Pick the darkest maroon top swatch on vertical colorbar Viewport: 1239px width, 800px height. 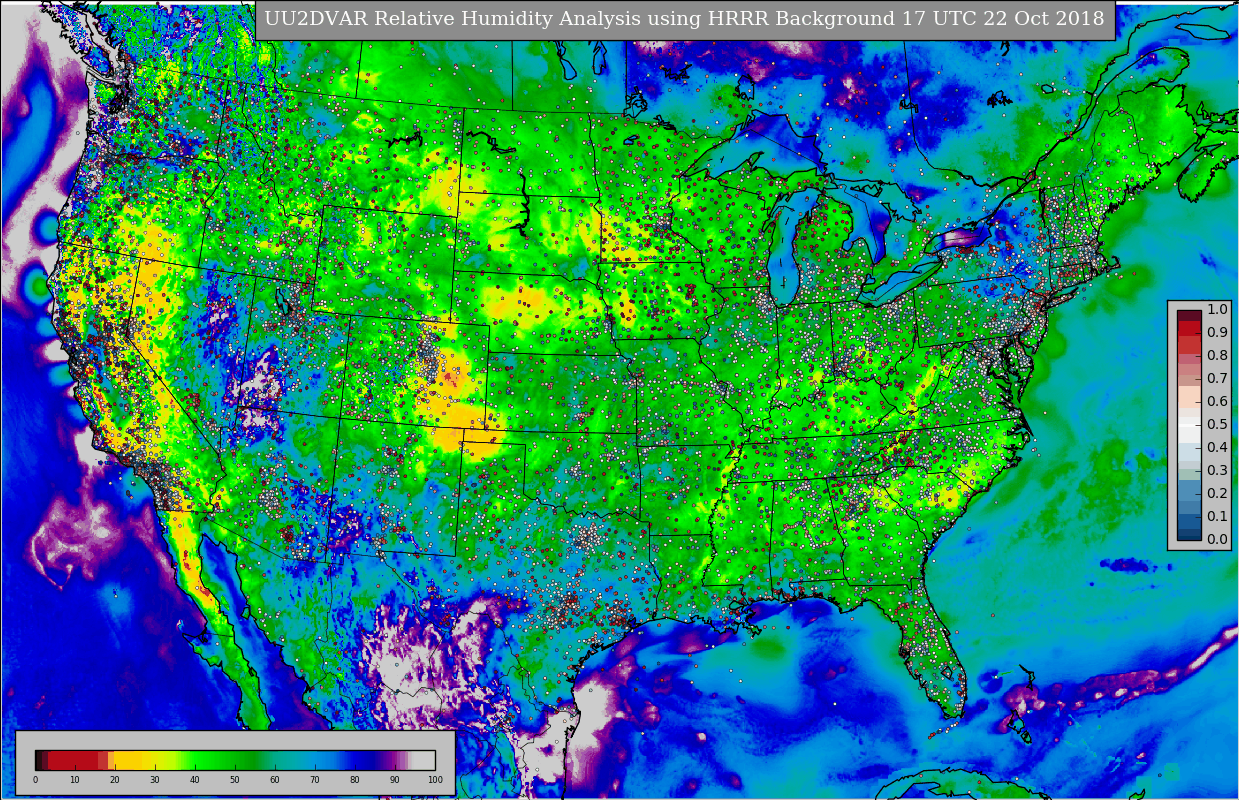[1189, 316]
